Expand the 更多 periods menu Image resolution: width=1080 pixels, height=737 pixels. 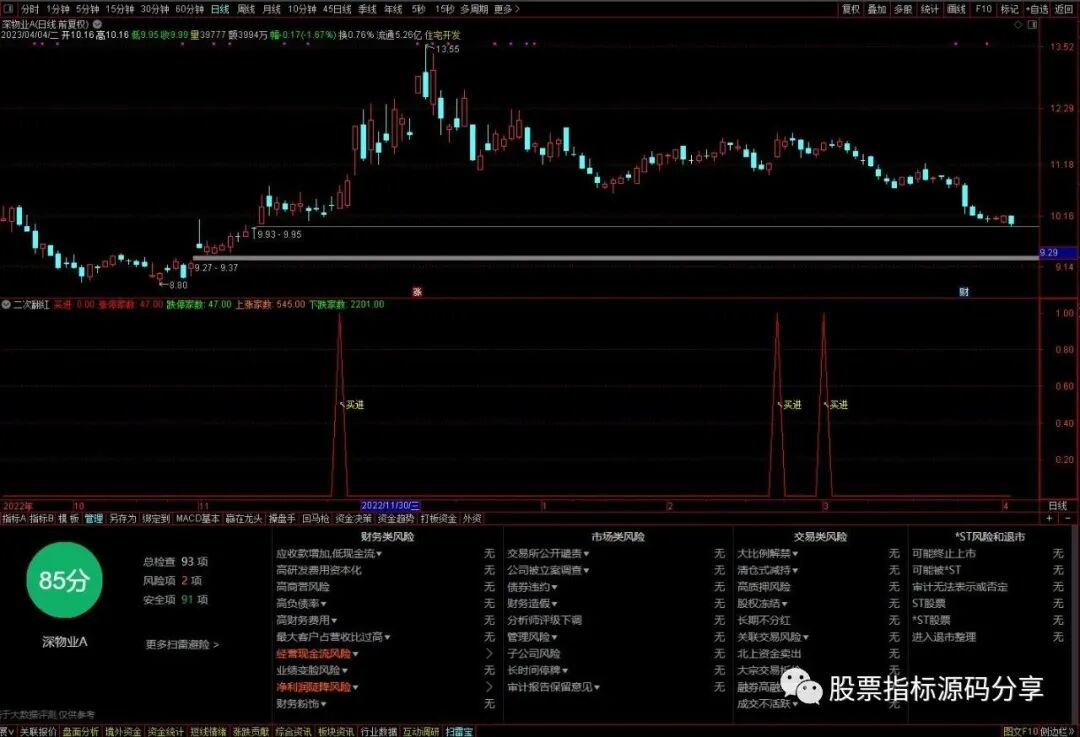[x=506, y=9]
